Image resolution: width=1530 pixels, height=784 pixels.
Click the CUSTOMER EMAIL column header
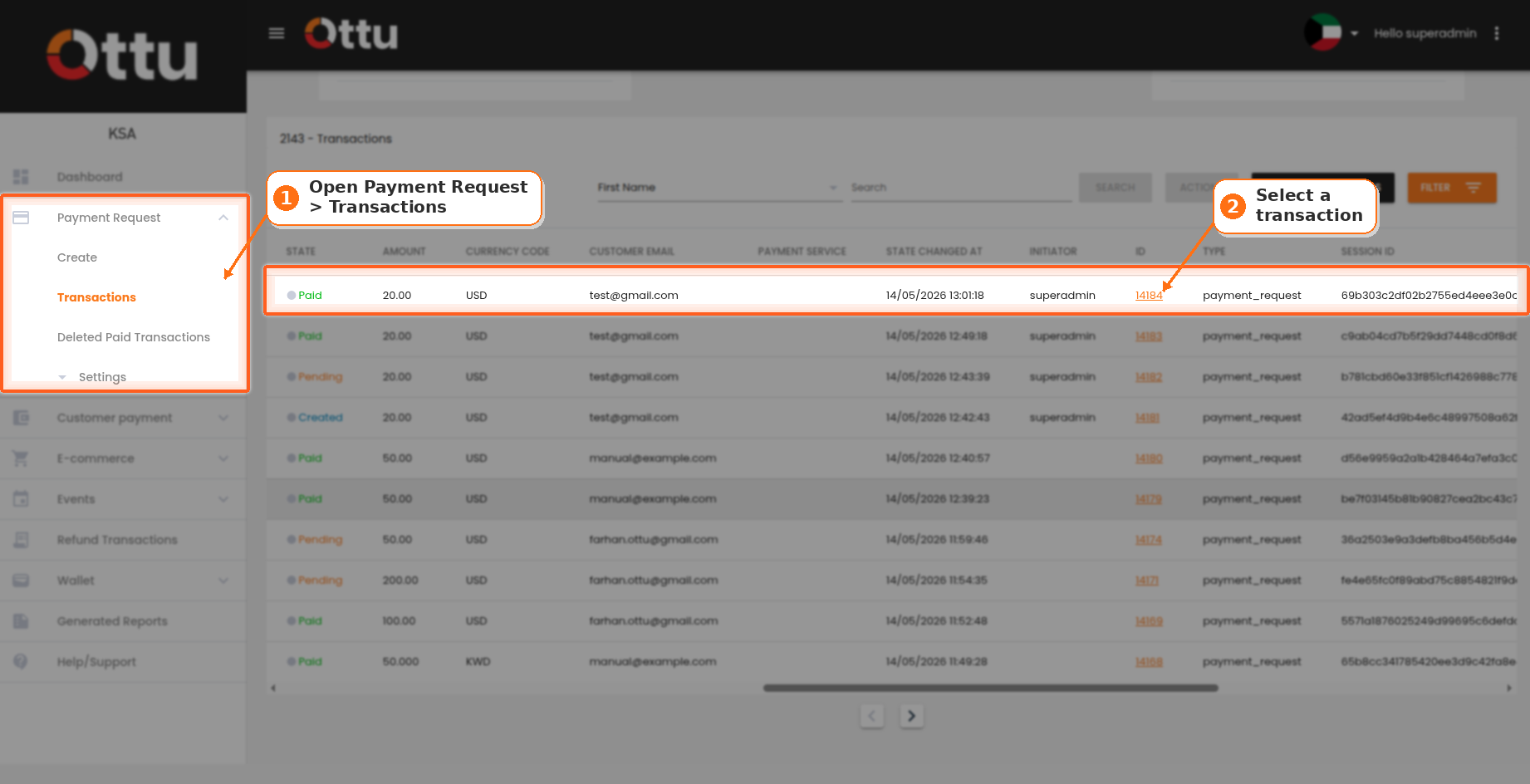[x=631, y=252]
